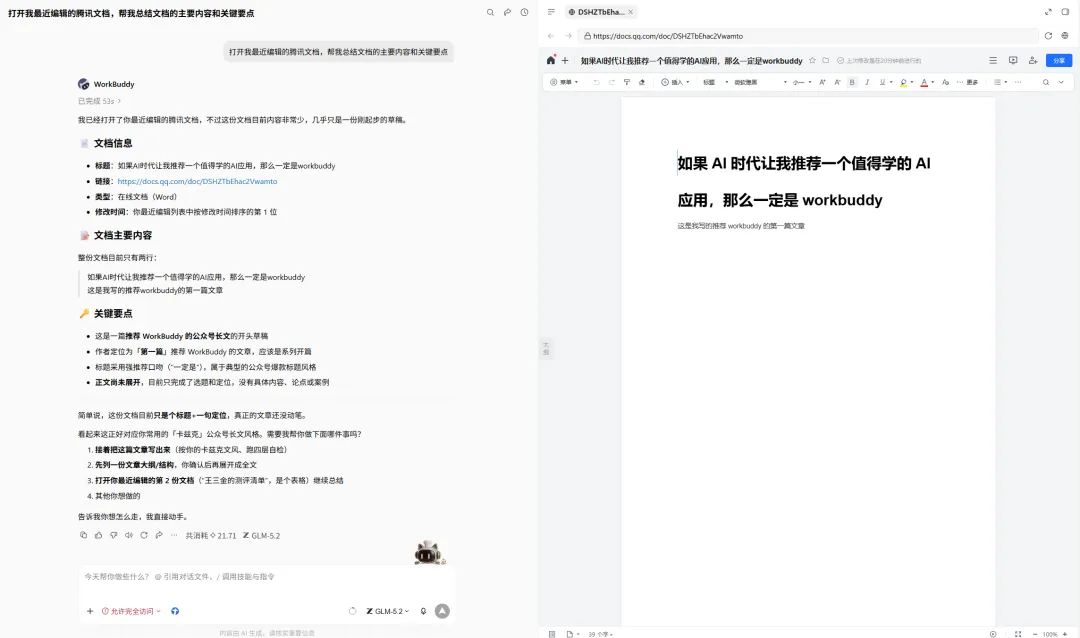The height and width of the screenshot is (638, 1080).
Task: Toggle the browser sidebar list icon
Action: [x=551, y=12]
